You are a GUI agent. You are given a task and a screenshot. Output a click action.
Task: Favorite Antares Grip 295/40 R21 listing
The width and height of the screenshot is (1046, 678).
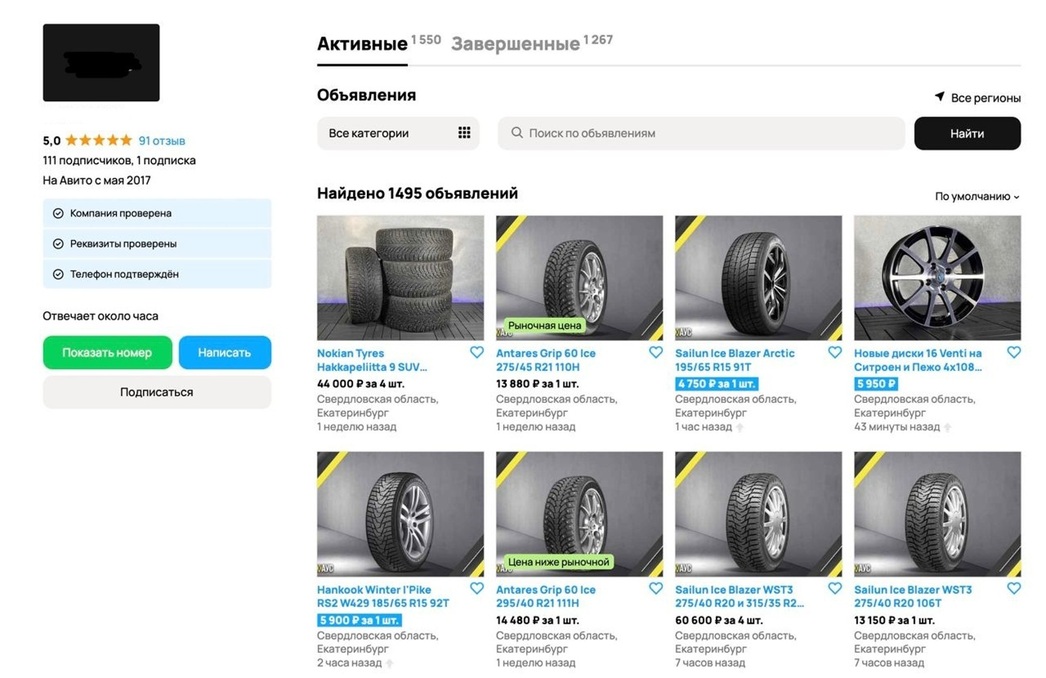[656, 589]
